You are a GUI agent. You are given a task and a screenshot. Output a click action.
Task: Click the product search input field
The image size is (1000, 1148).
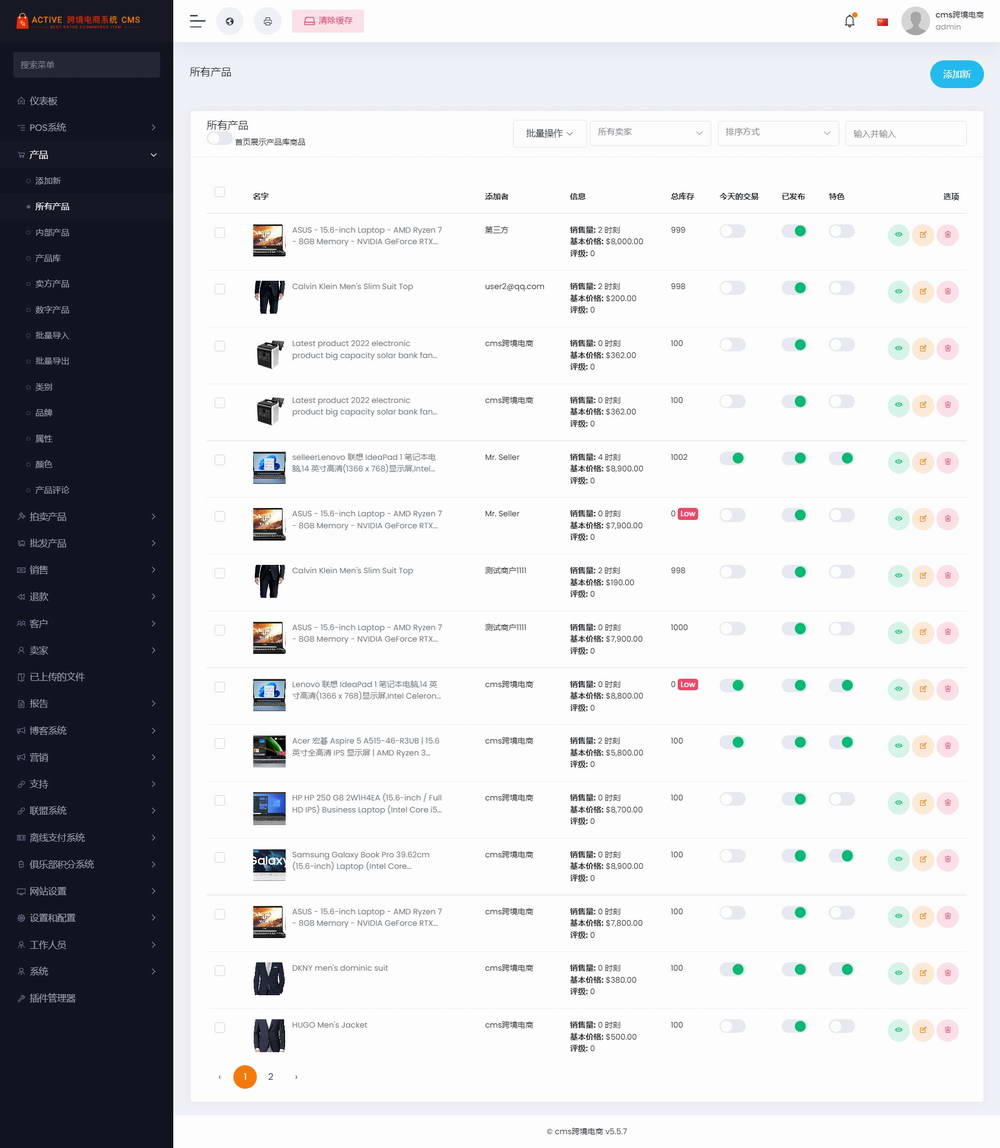(x=906, y=133)
